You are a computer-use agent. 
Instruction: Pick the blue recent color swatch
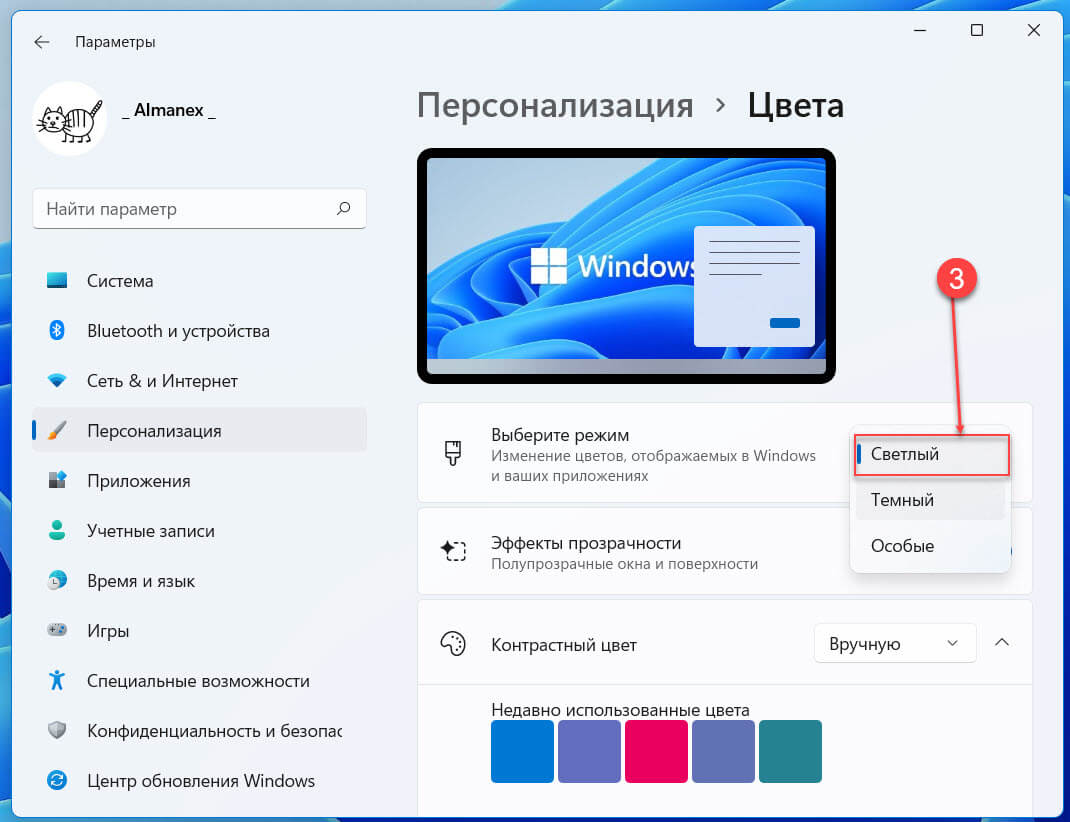(522, 751)
